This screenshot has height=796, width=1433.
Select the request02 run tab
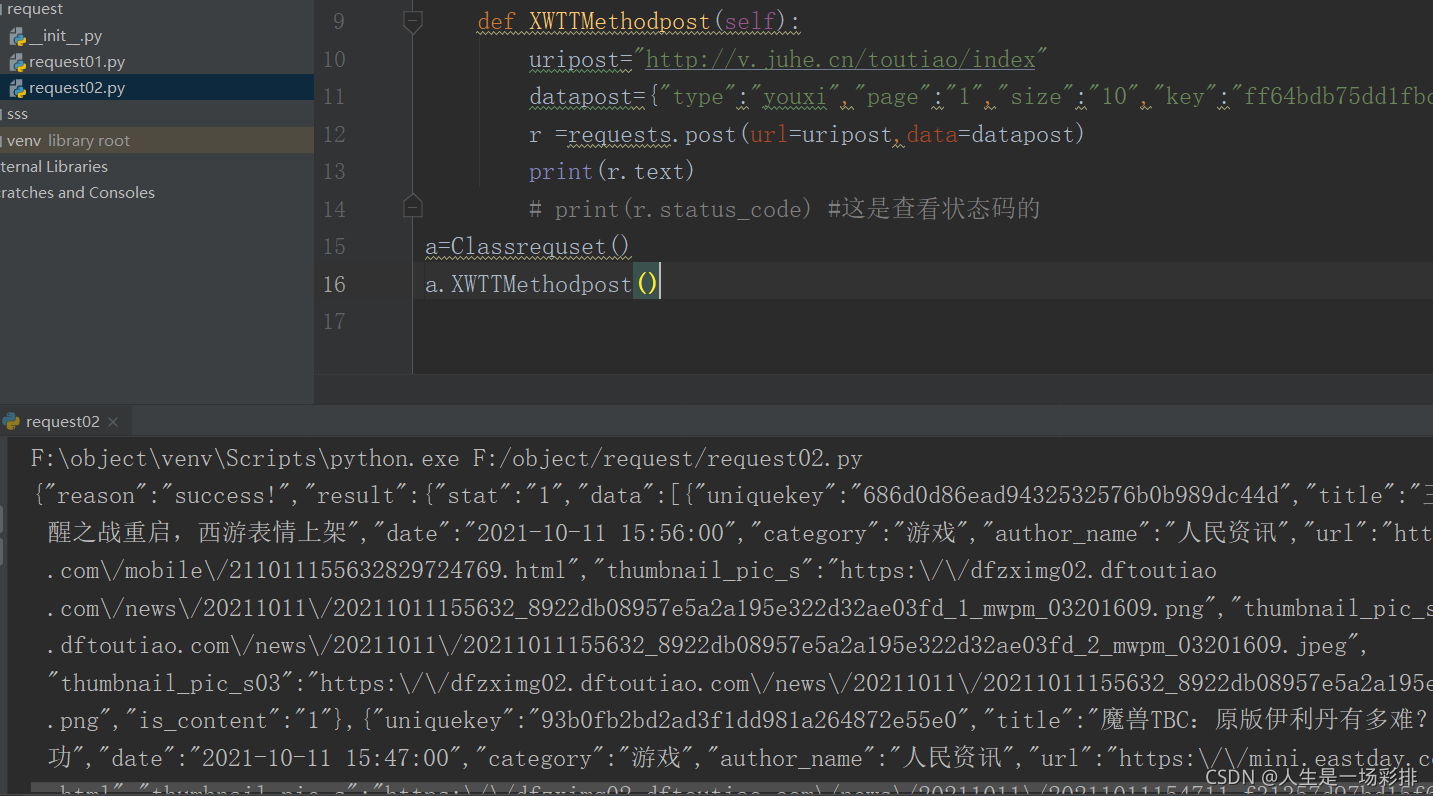[x=63, y=422]
